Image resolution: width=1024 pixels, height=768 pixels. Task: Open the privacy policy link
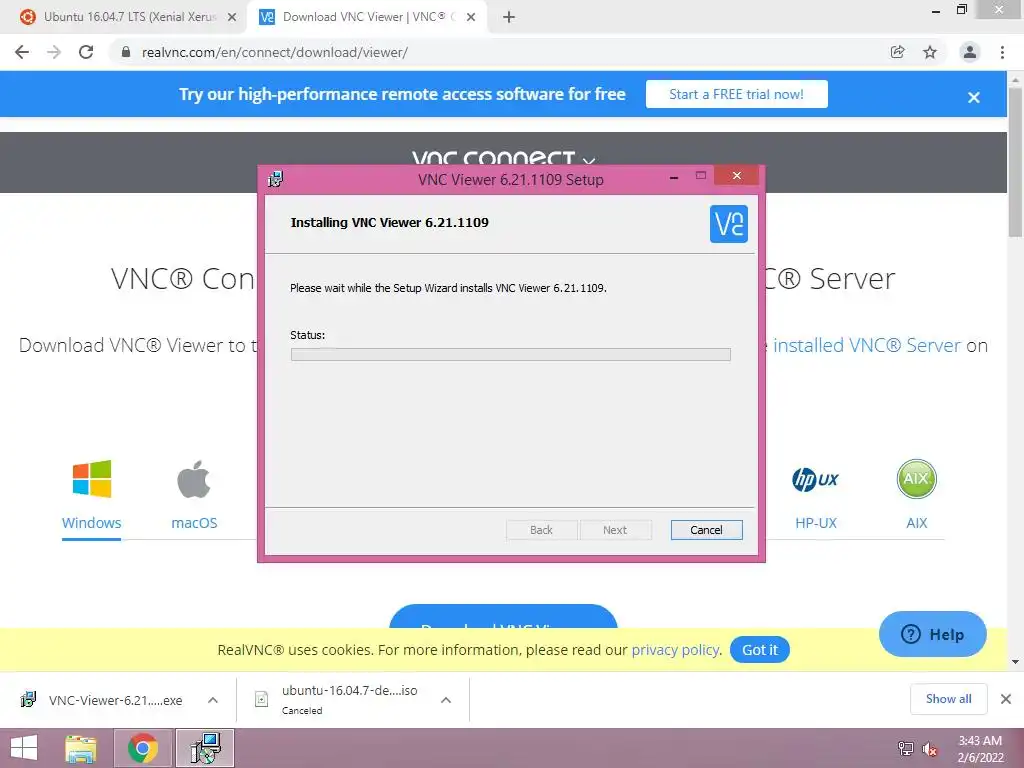(675, 650)
